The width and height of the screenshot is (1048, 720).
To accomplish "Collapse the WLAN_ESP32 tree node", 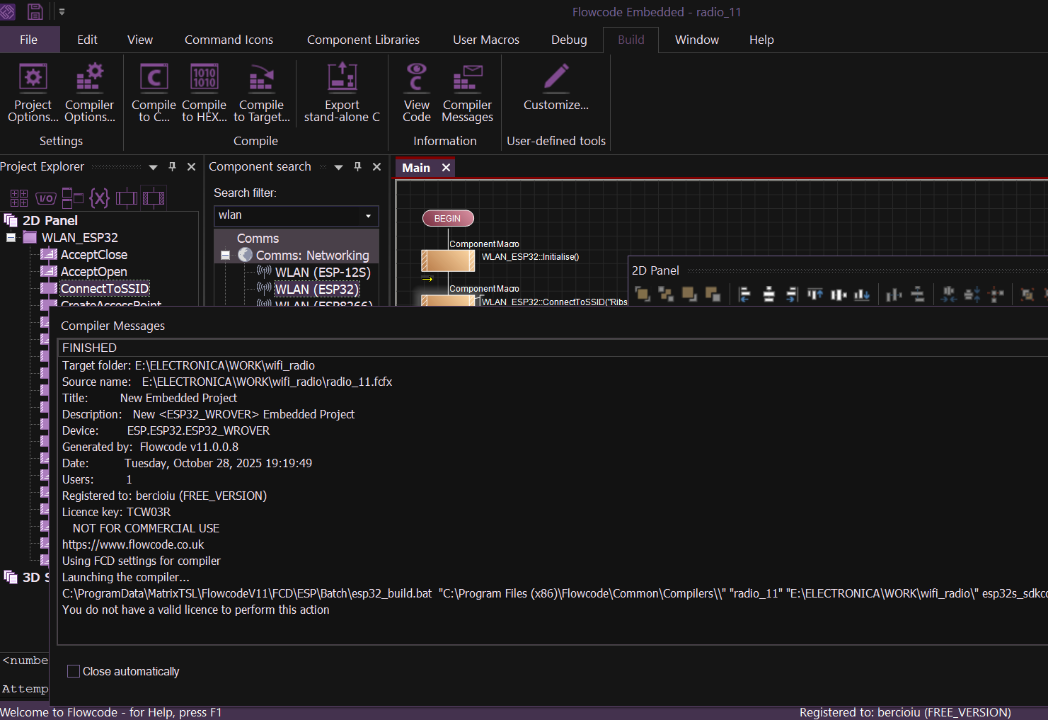I will [10, 238].
